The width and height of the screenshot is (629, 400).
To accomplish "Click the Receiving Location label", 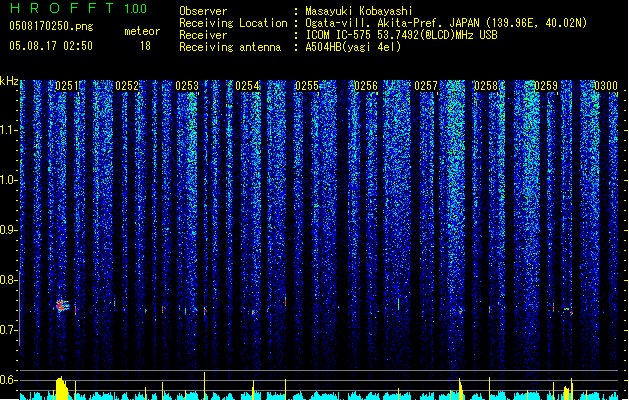I will pos(233,23).
